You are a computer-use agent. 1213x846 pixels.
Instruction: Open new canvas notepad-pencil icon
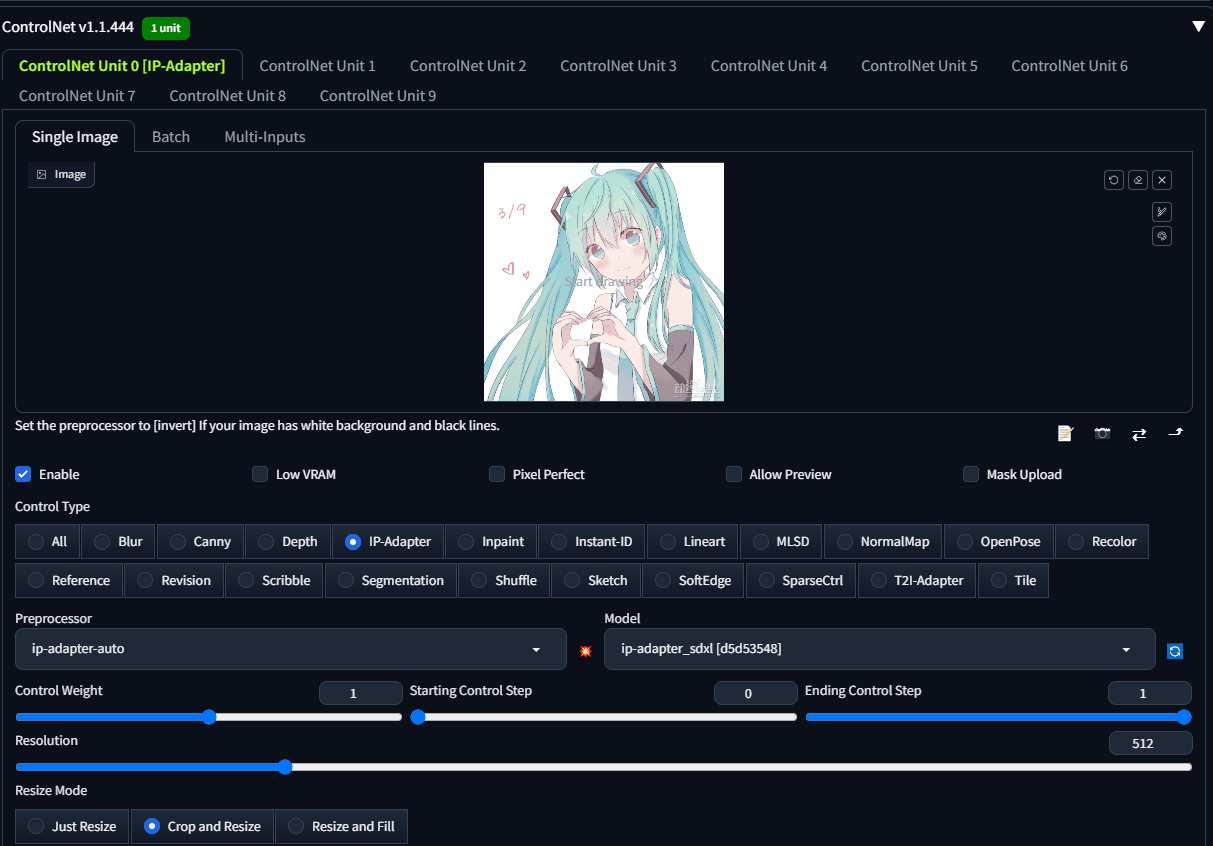[1065, 433]
